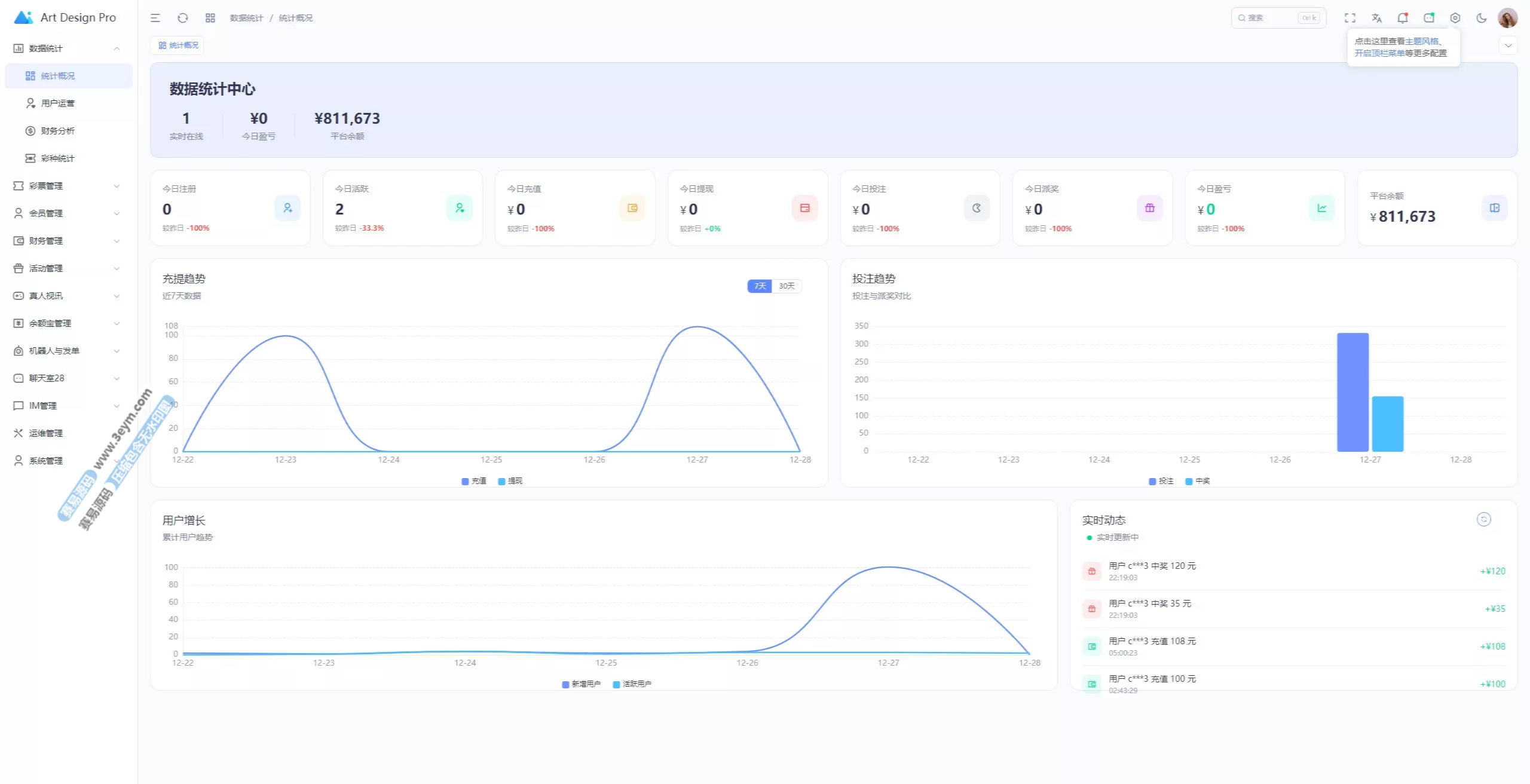The height and width of the screenshot is (784, 1530).
Task: Open the language translation icon
Action: [1376, 18]
